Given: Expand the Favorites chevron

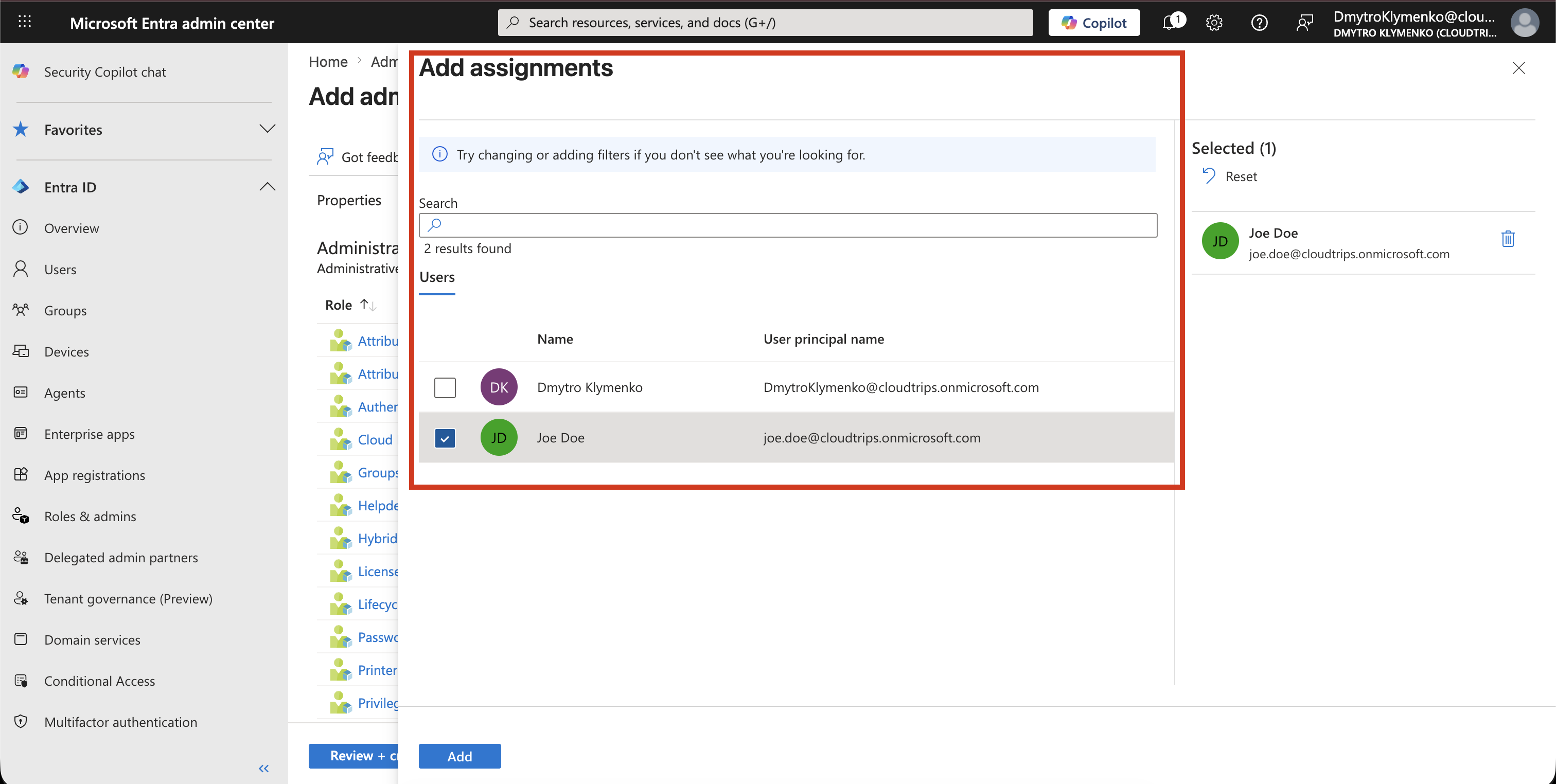Looking at the screenshot, I should pos(267,129).
